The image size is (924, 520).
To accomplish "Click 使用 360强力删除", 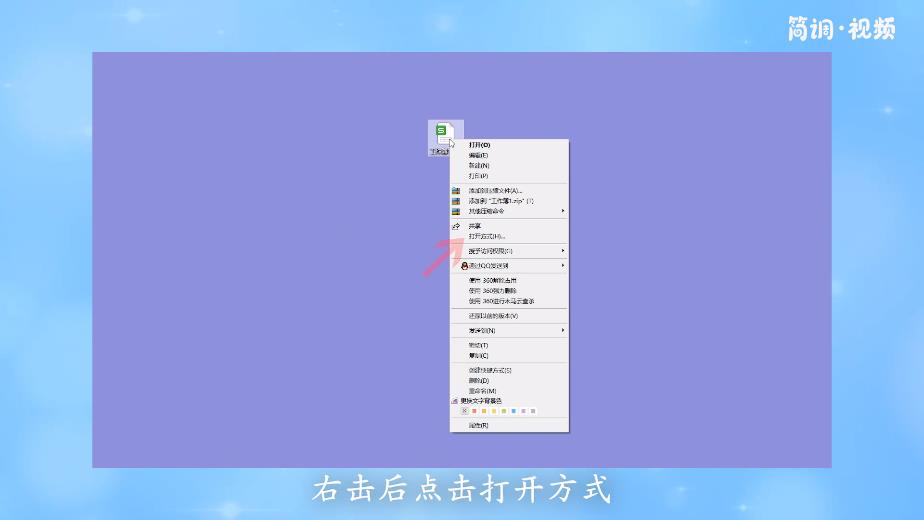I will coord(509,291).
